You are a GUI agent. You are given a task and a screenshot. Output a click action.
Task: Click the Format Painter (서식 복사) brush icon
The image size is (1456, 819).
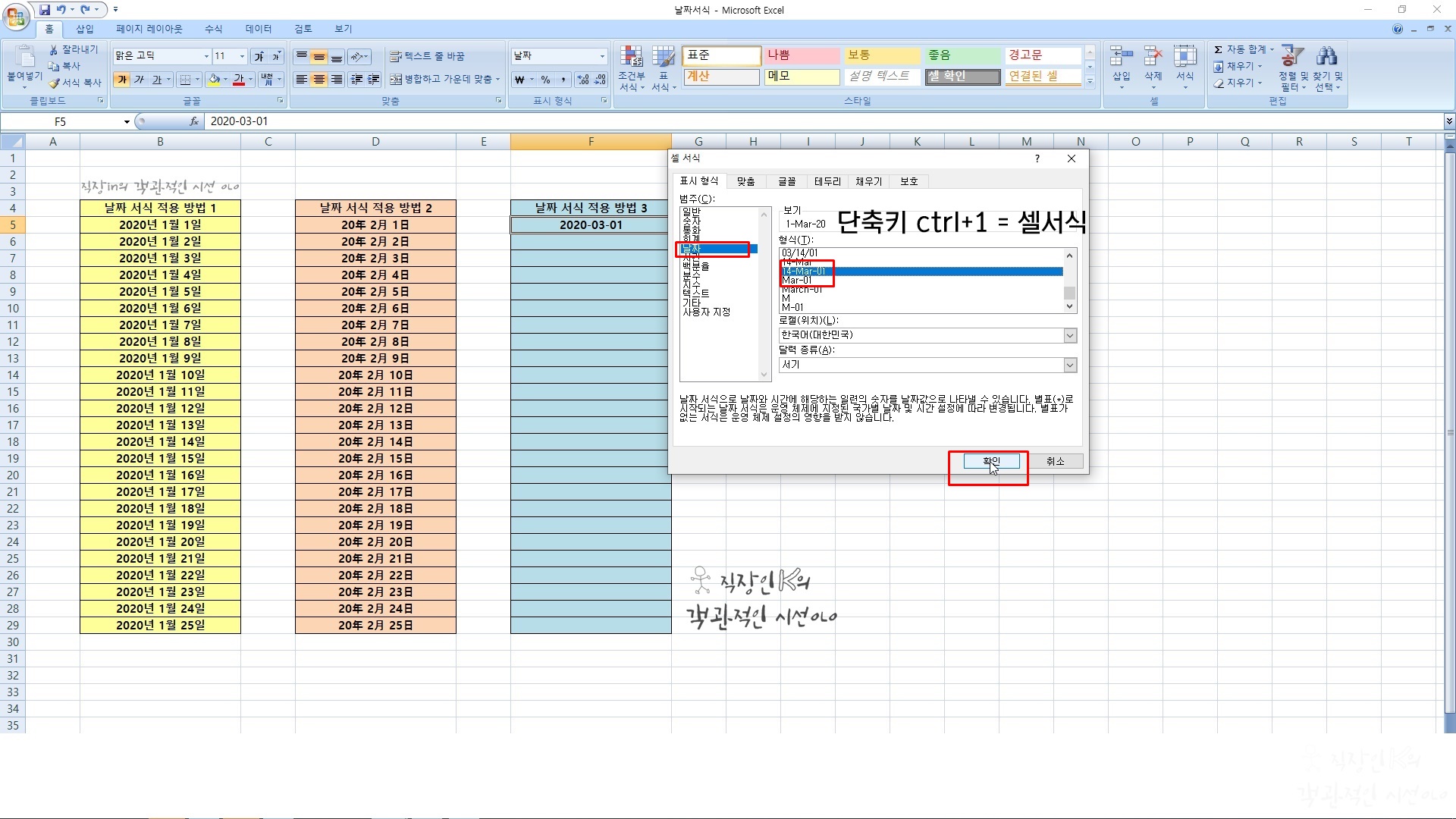[55, 83]
